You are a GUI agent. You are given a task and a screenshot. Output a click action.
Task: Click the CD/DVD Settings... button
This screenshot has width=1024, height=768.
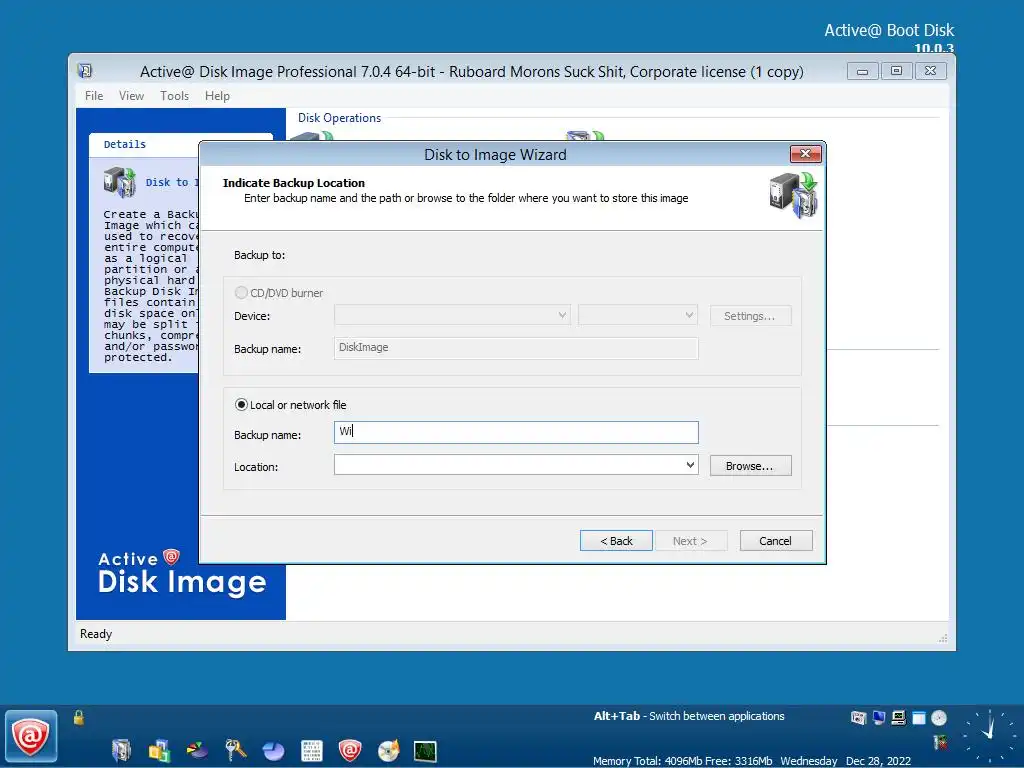click(750, 316)
